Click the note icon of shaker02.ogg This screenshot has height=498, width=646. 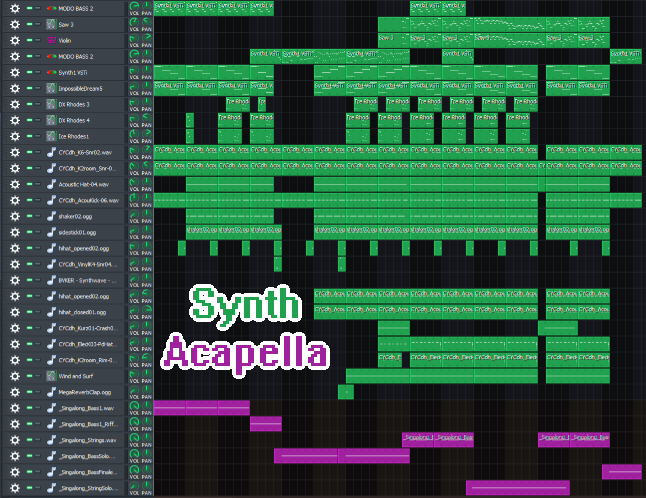coord(51,216)
